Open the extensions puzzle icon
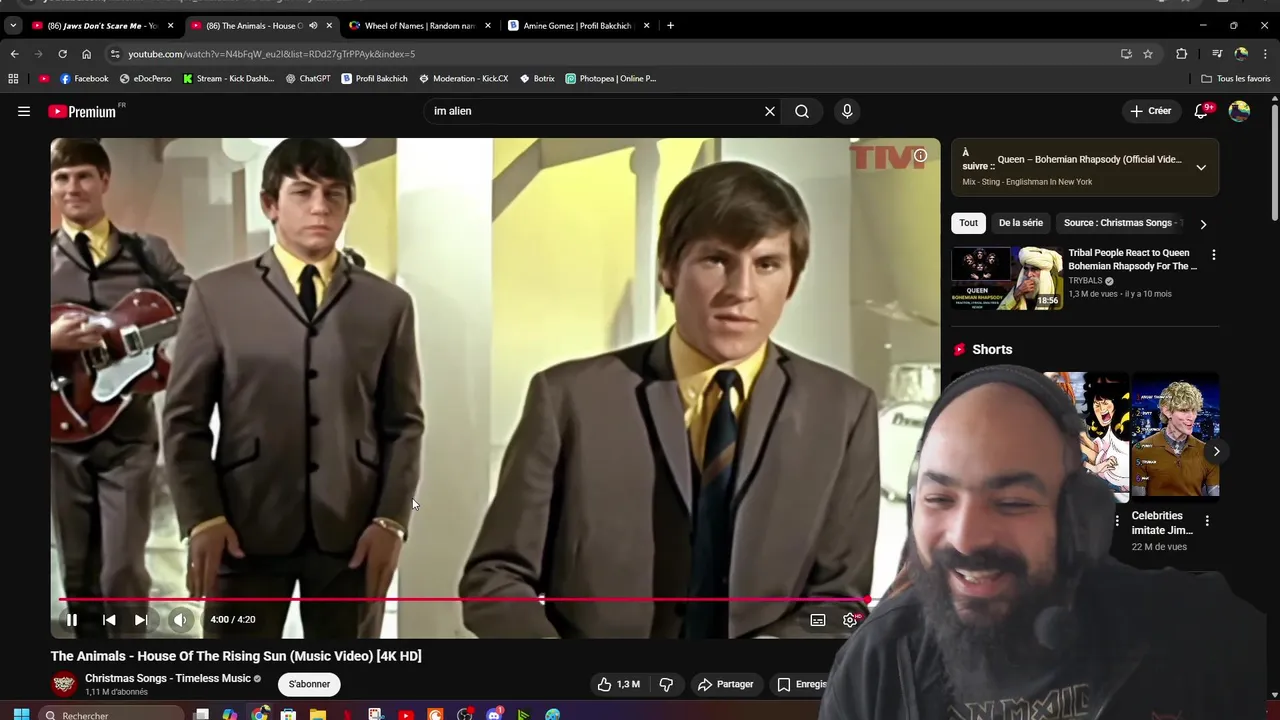Viewport: 1280px width, 720px height. click(1182, 54)
